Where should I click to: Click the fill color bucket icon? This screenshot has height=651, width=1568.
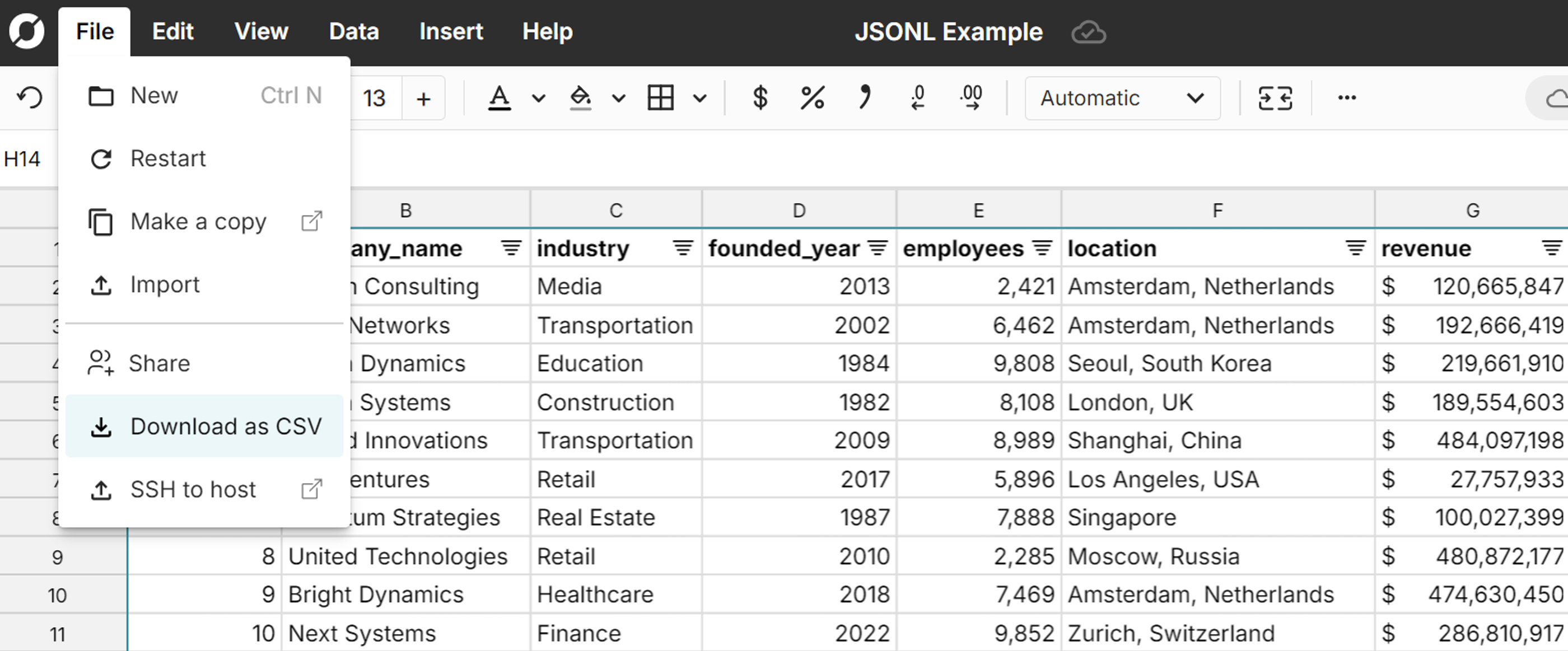tap(580, 97)
